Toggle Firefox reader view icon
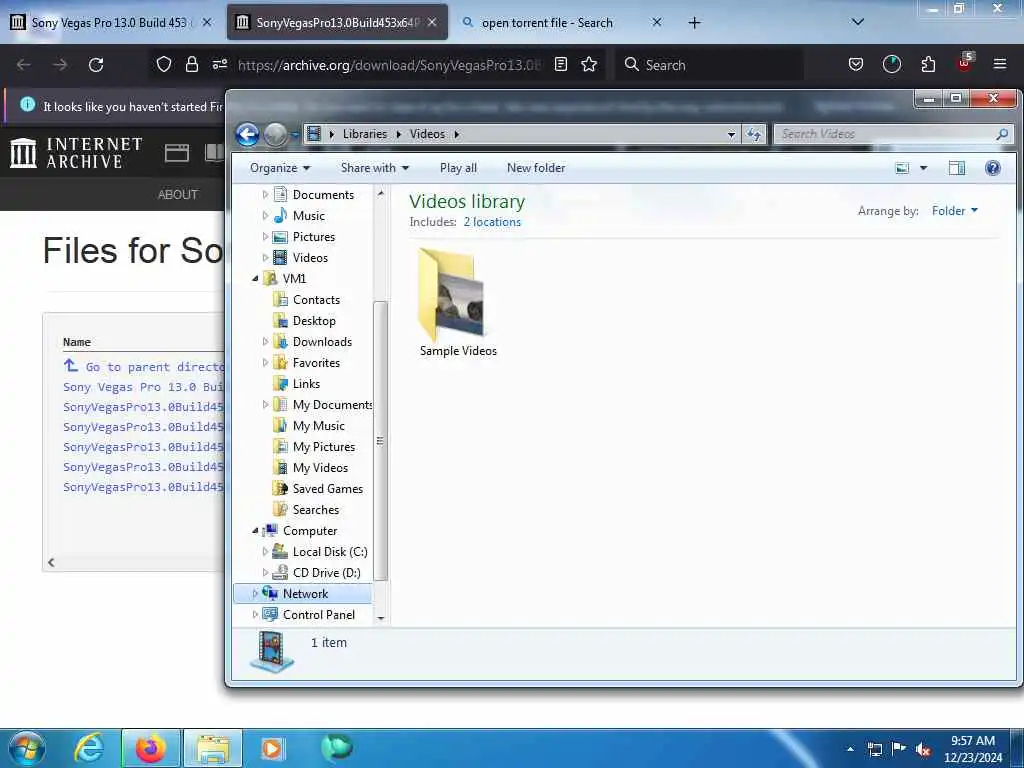This screenshot has height=768, width=1024. click(x=560, y=64)
